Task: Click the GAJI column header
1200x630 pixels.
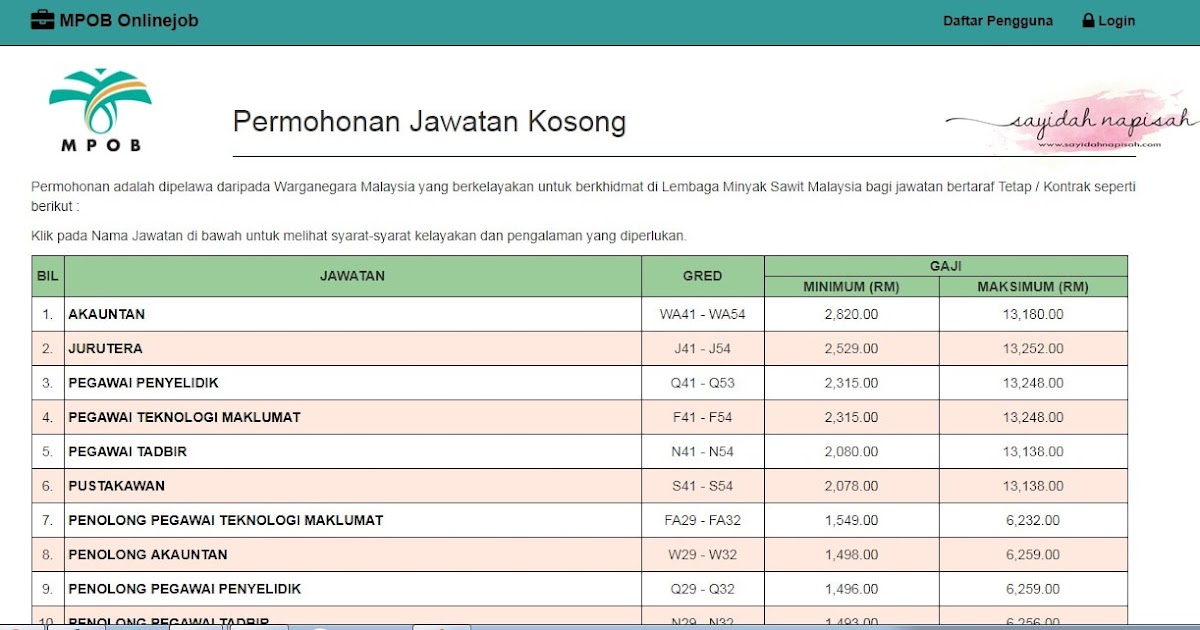Action: [x=946, y=266]
